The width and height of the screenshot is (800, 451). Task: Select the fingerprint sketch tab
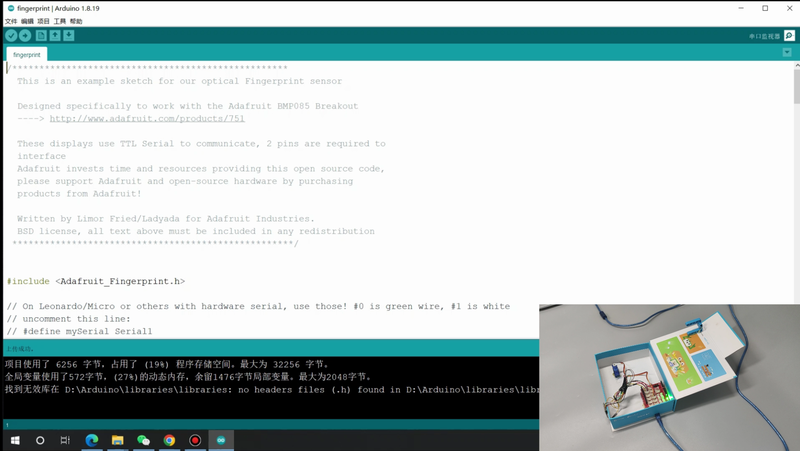click(x=27, y=55)
